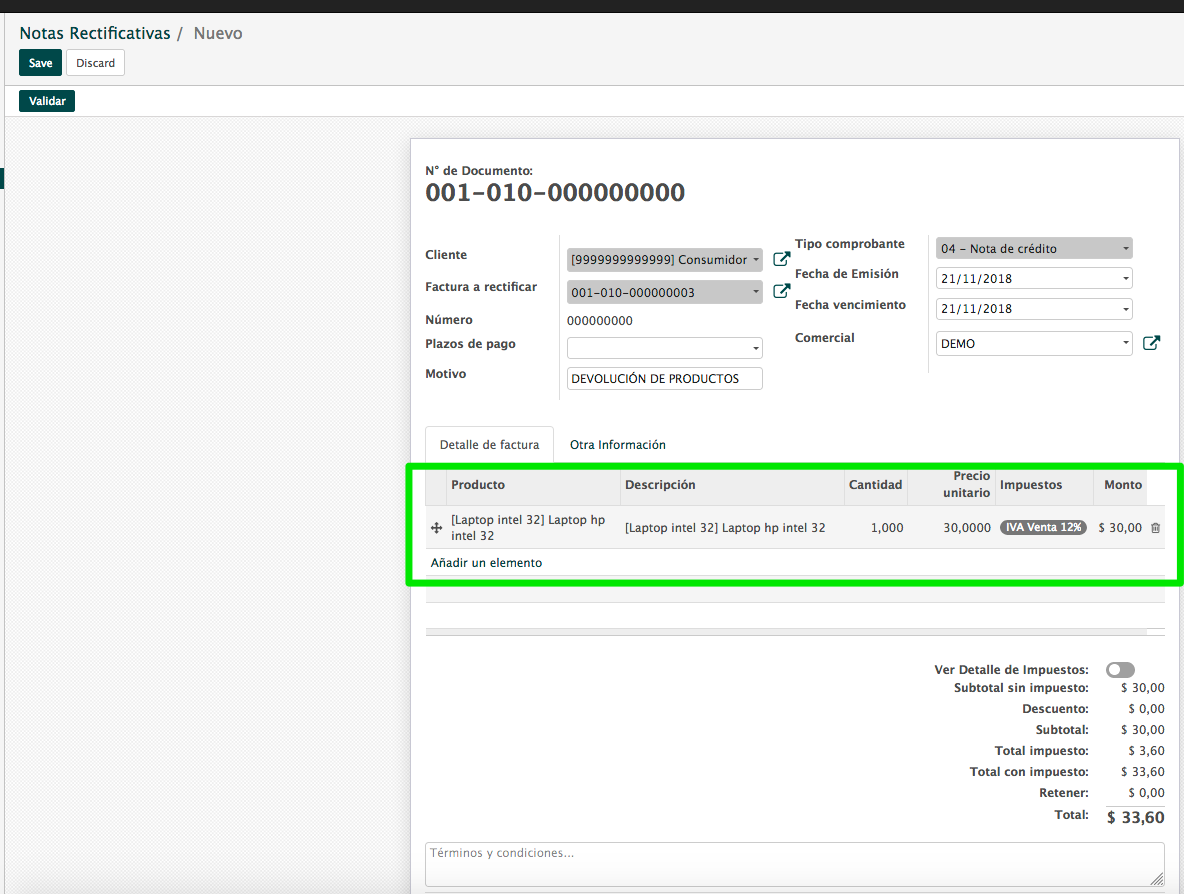Select the Producto cell Laptop hp intel 32
This screenshot has width=1184, height=894.
coord(533,528)
